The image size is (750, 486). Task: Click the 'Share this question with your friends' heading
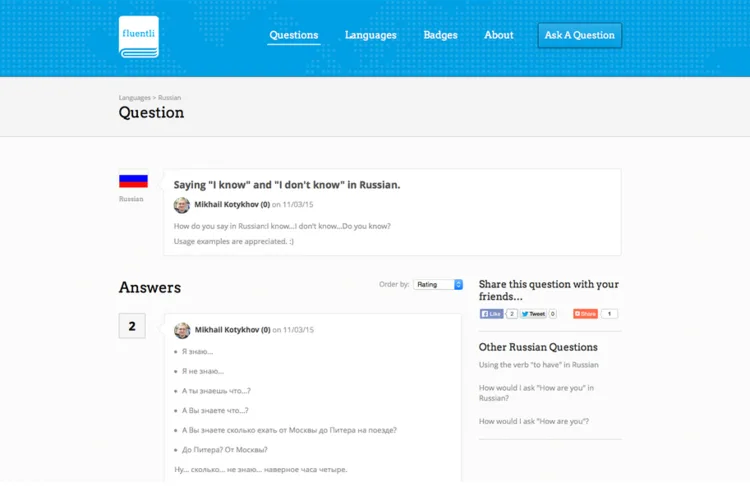click(549, 290)
